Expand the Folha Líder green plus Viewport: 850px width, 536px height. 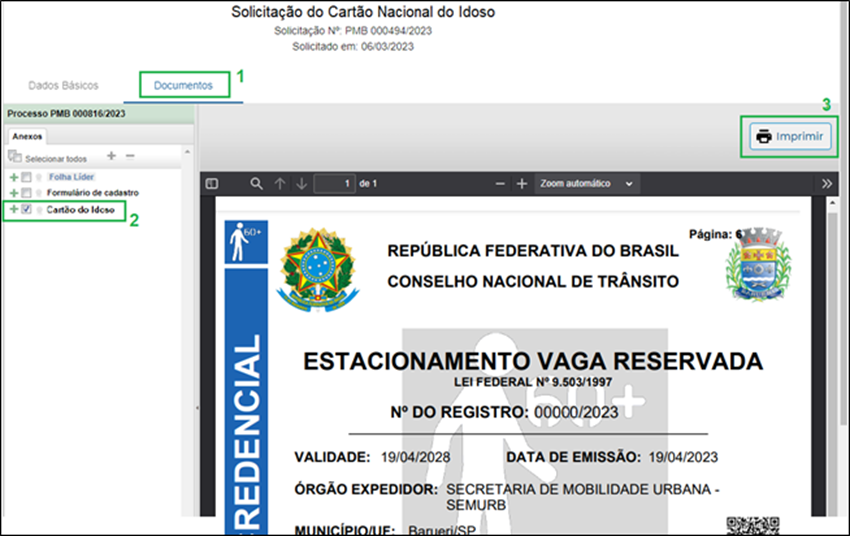click(x=14, y=177)
